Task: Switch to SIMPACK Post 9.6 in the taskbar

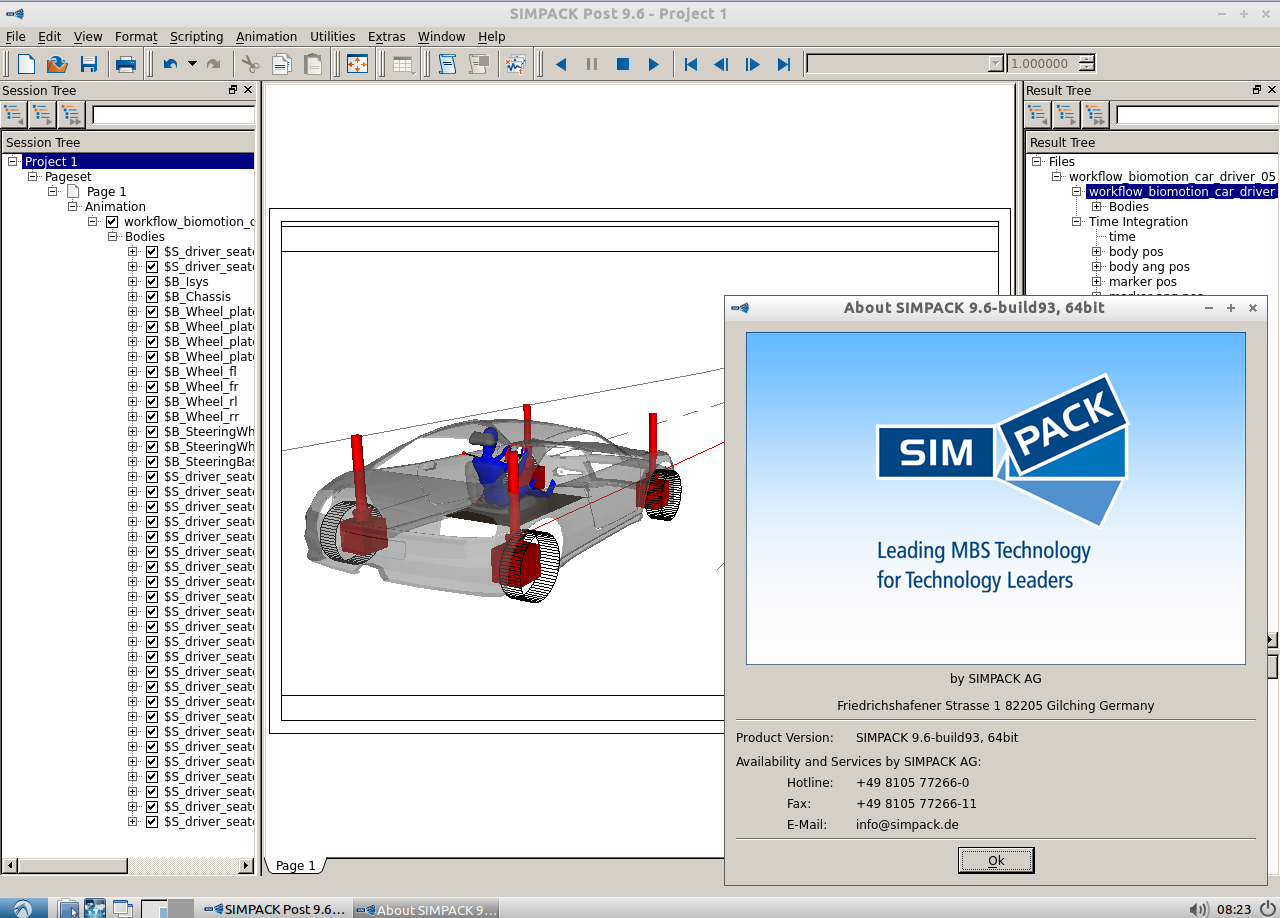Action: pos(275,909)
